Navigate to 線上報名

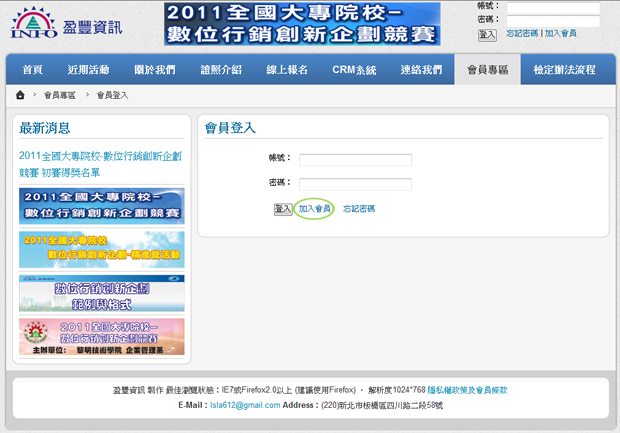point(288,70)
